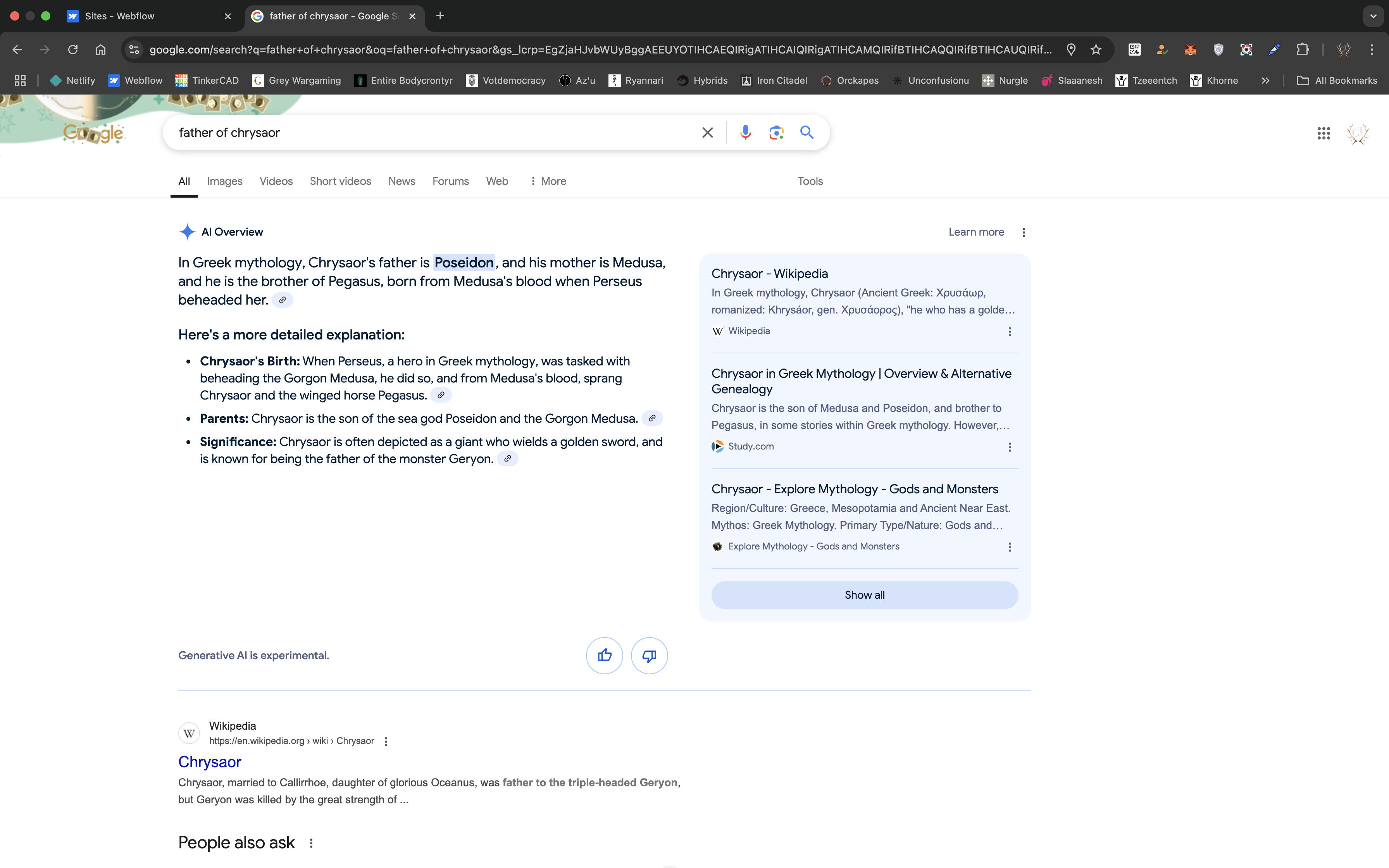The height and width of the screenshot is (868, 1389).
Task: Click the magnifying glass search button
Action: [807, 133]
